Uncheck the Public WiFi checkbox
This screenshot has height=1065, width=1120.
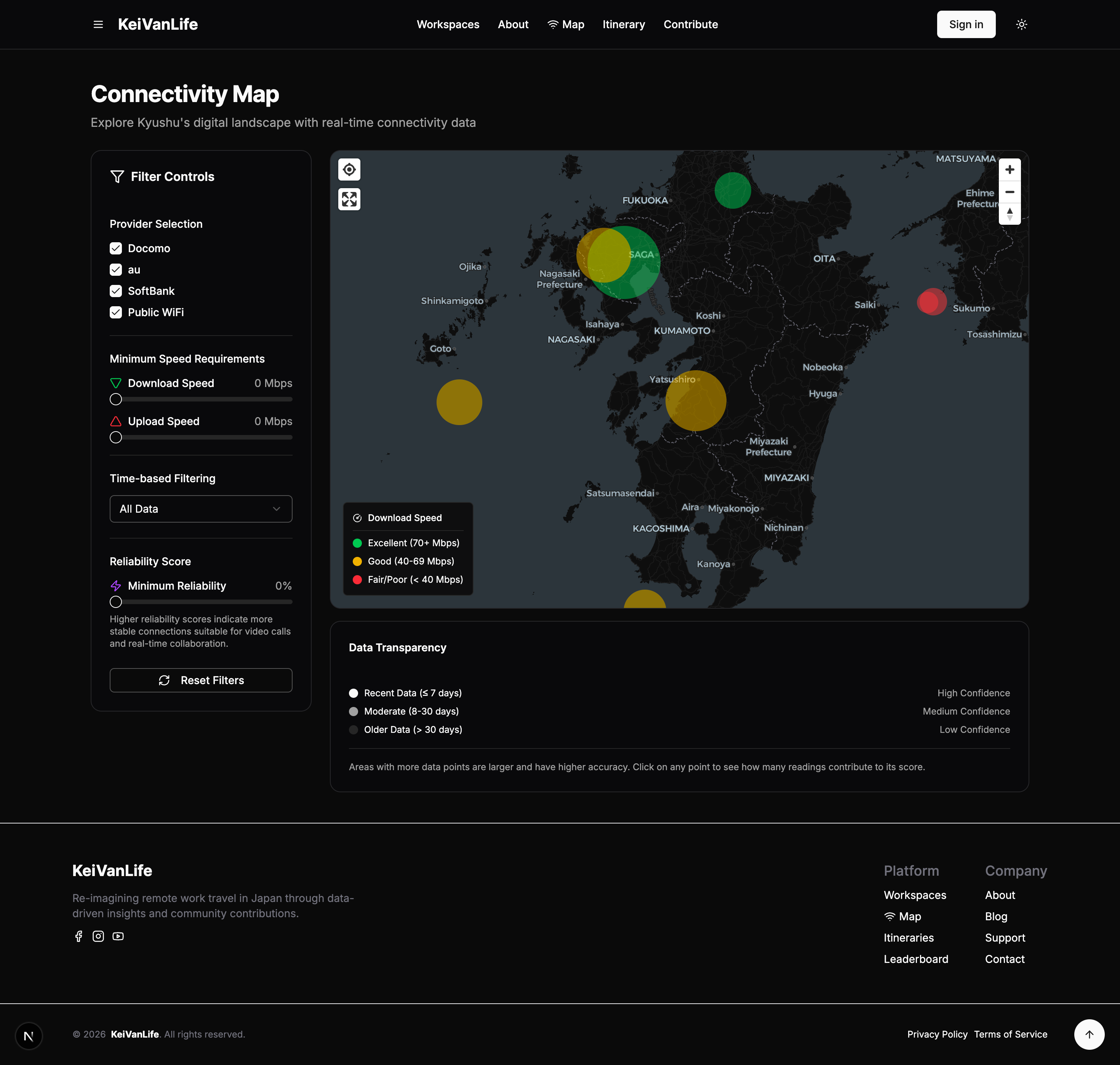tap(116, 312)
